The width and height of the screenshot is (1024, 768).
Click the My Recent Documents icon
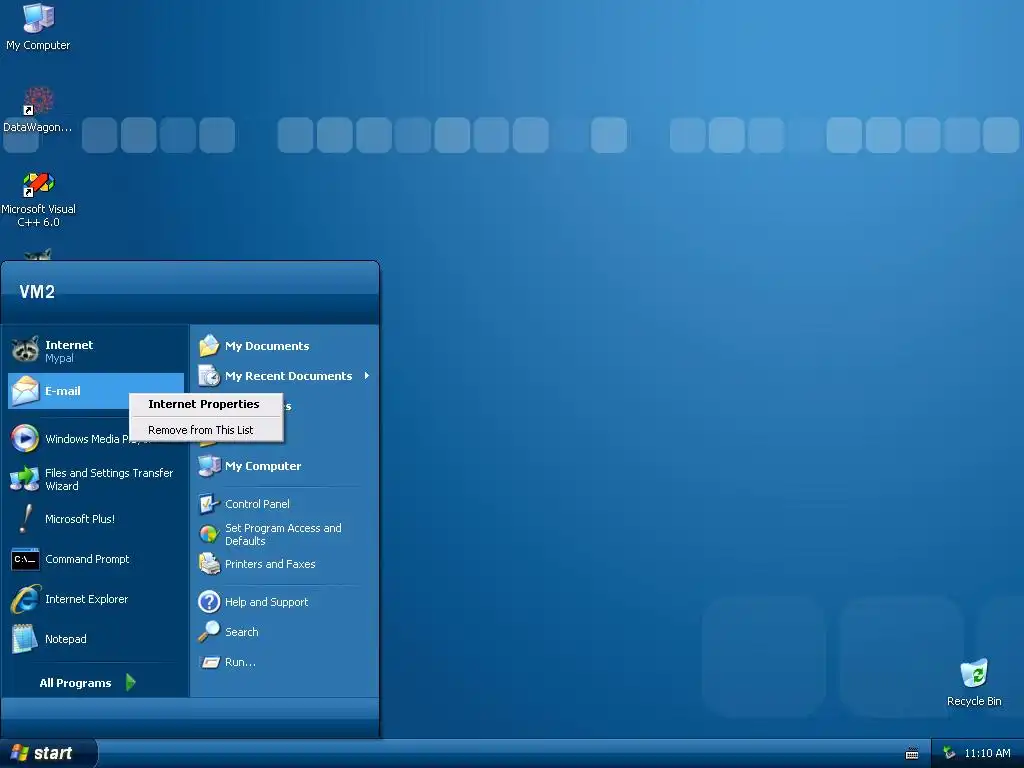click(209, 376)
